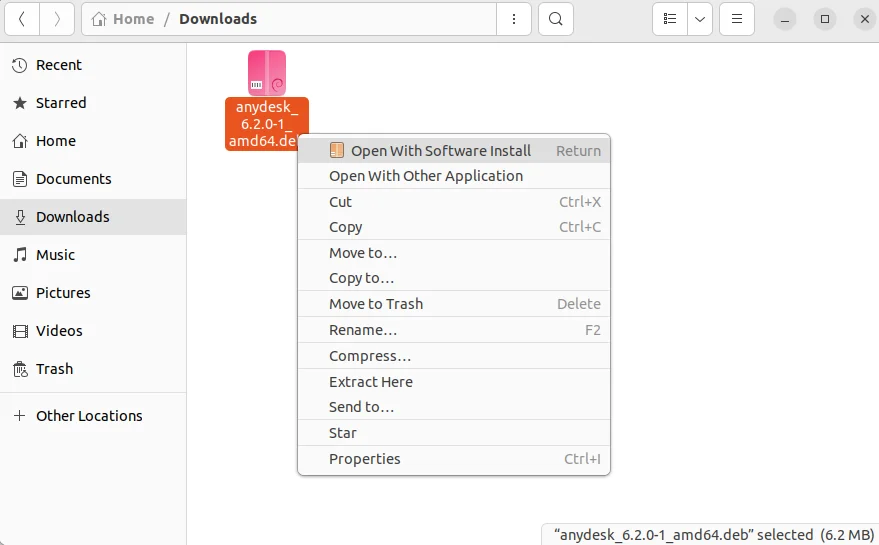
Task: Maximize the Files window
Action: (825, 19)
